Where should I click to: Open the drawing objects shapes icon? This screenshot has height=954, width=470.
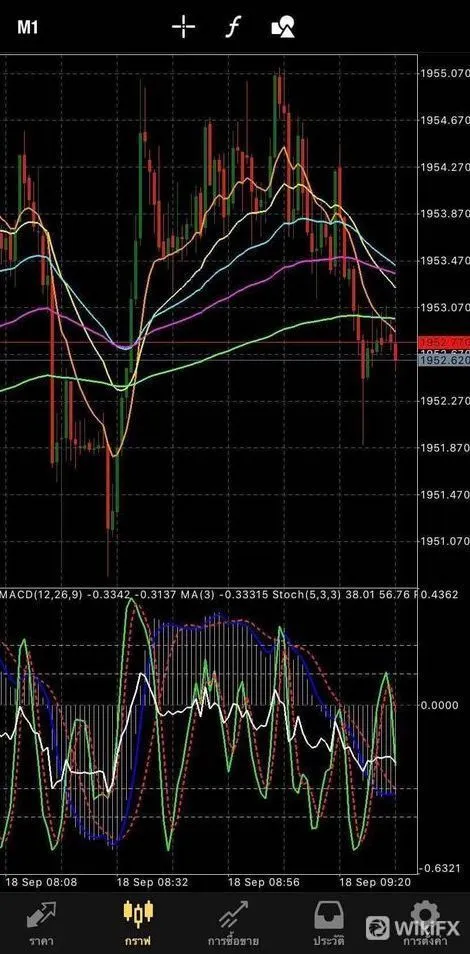[x=283, y=27]
